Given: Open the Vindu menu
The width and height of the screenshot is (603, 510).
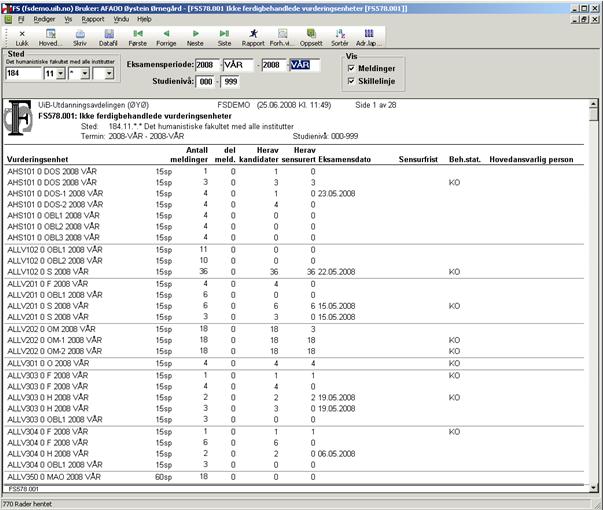Looking at the screenshot, I should pyautogui.click(x=121, y=19).
